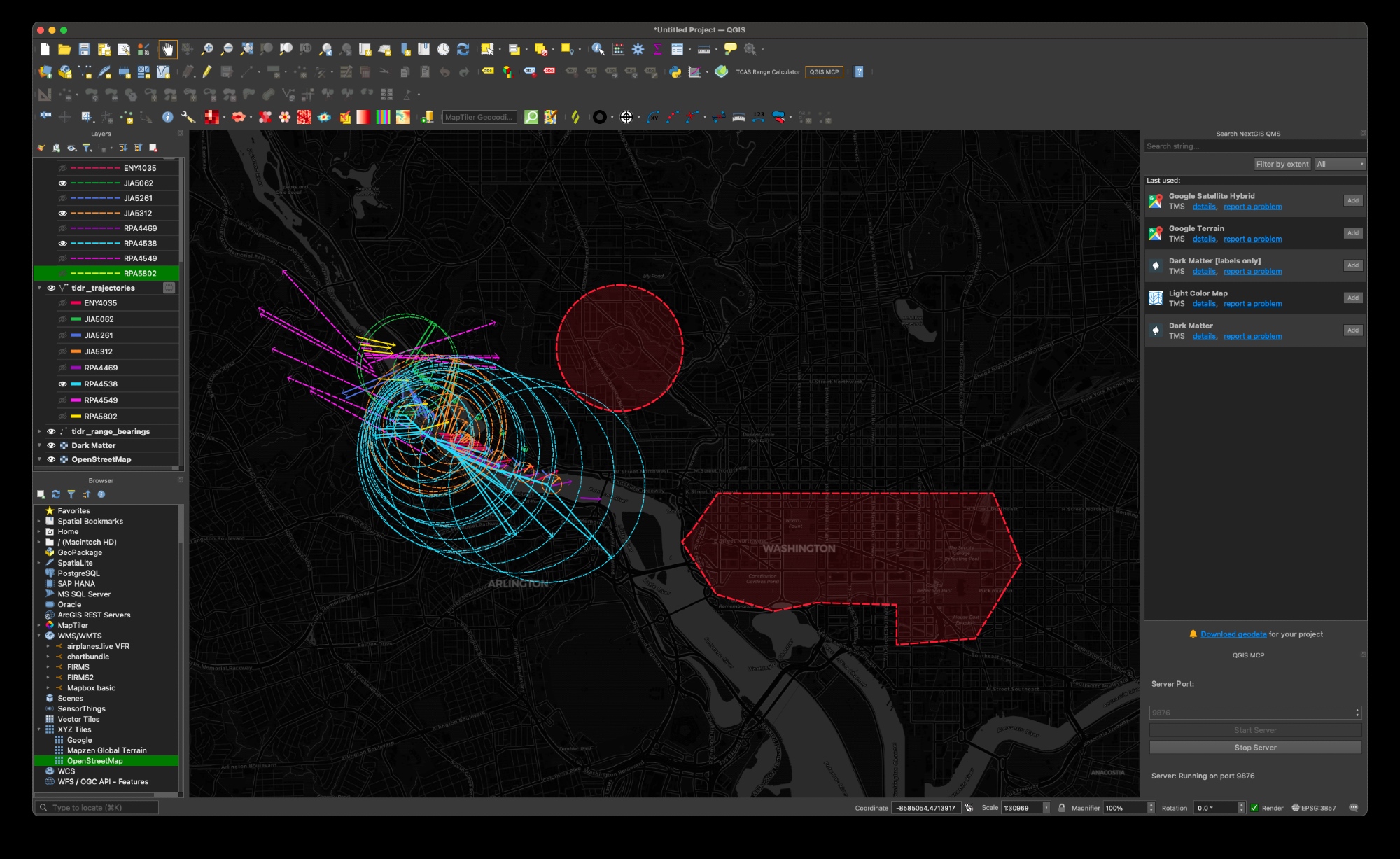Toggle visibility of Dark Matter layer

pyautogui.click(x=51, y=445)
